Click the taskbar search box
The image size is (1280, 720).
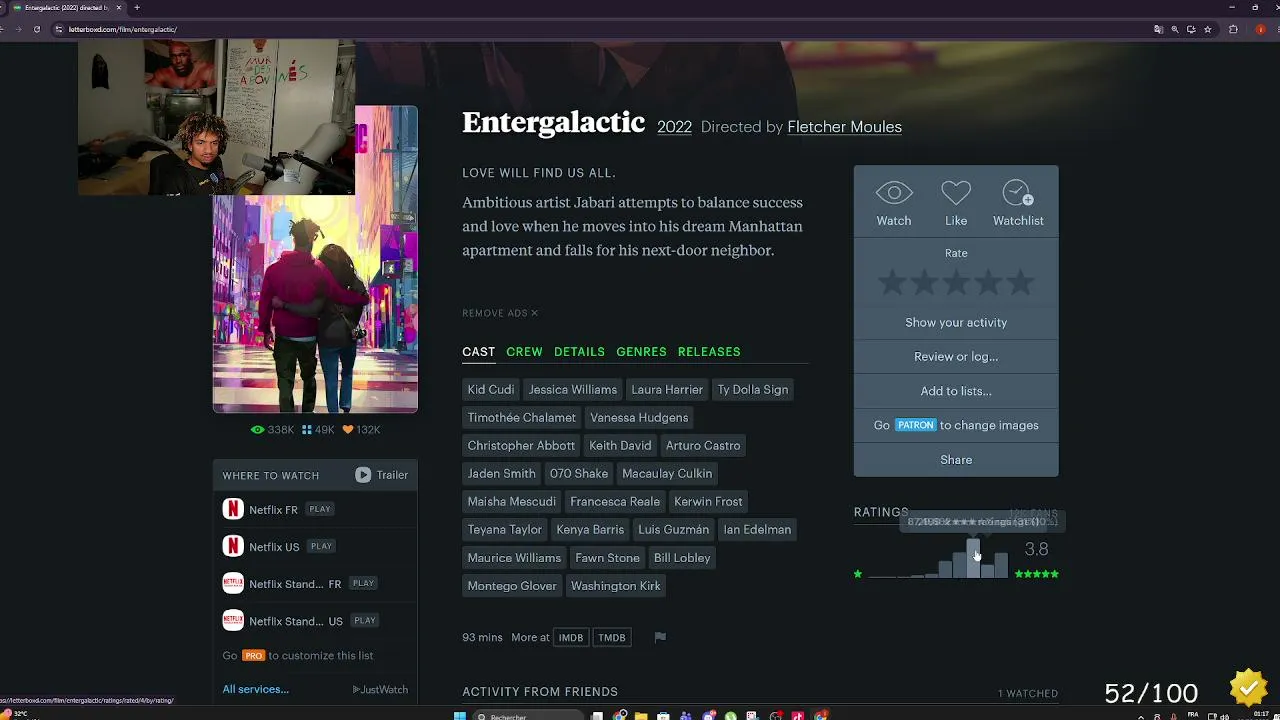(x=528, y=716)
